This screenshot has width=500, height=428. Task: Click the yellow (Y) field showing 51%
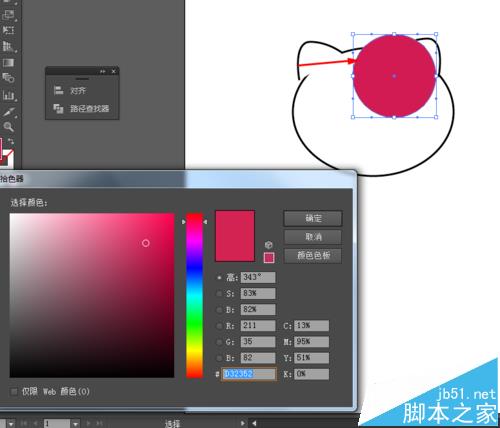(x=311, y=358)
